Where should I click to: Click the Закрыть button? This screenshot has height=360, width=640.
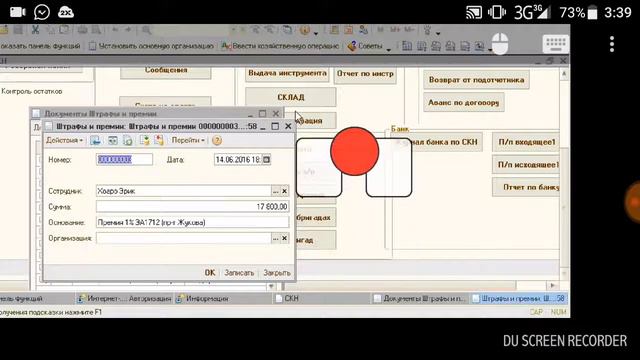277,273
